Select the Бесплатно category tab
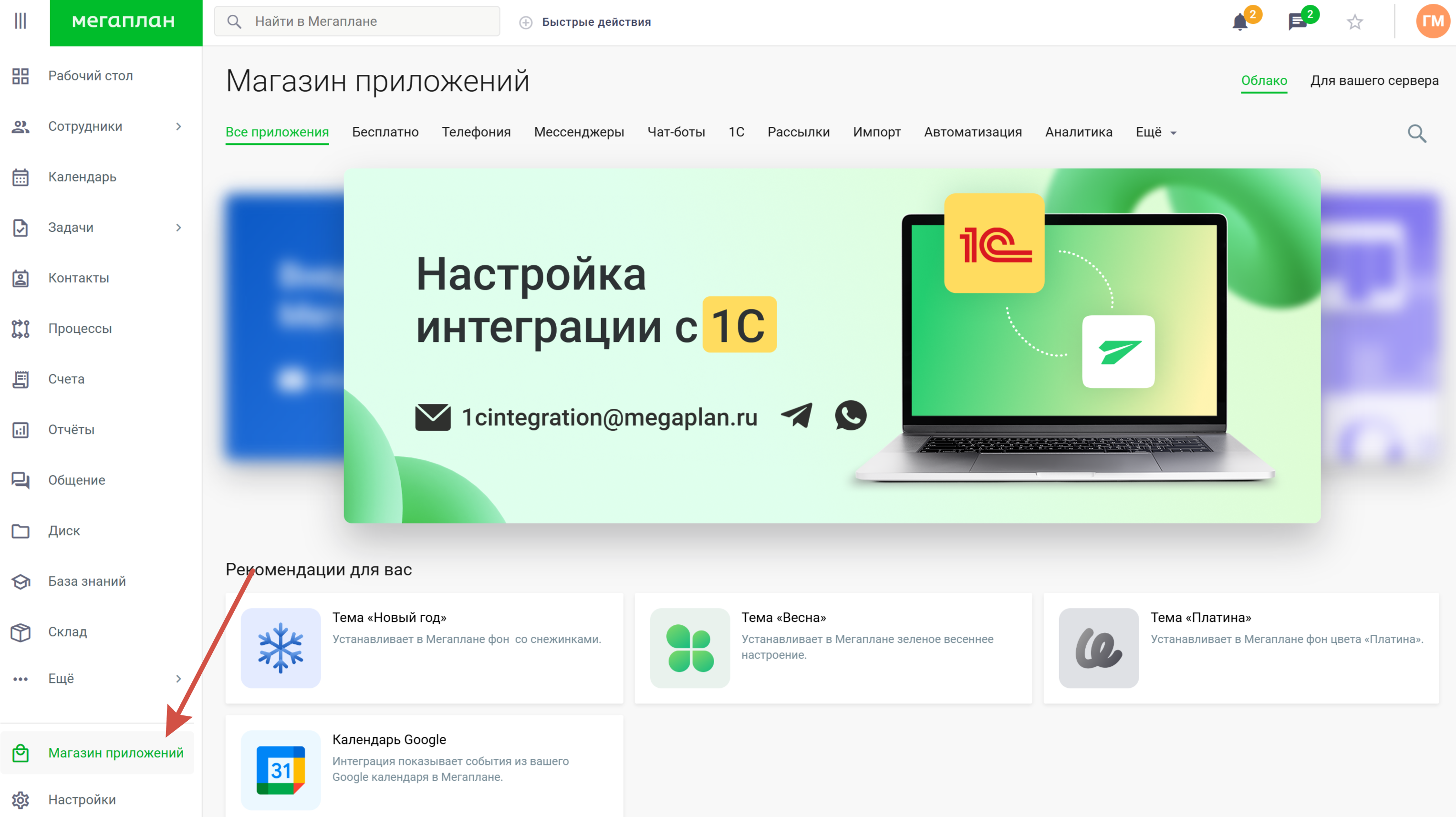Image resolution: width=1456 pixels, height=817 pixels. tap(385, 132)
